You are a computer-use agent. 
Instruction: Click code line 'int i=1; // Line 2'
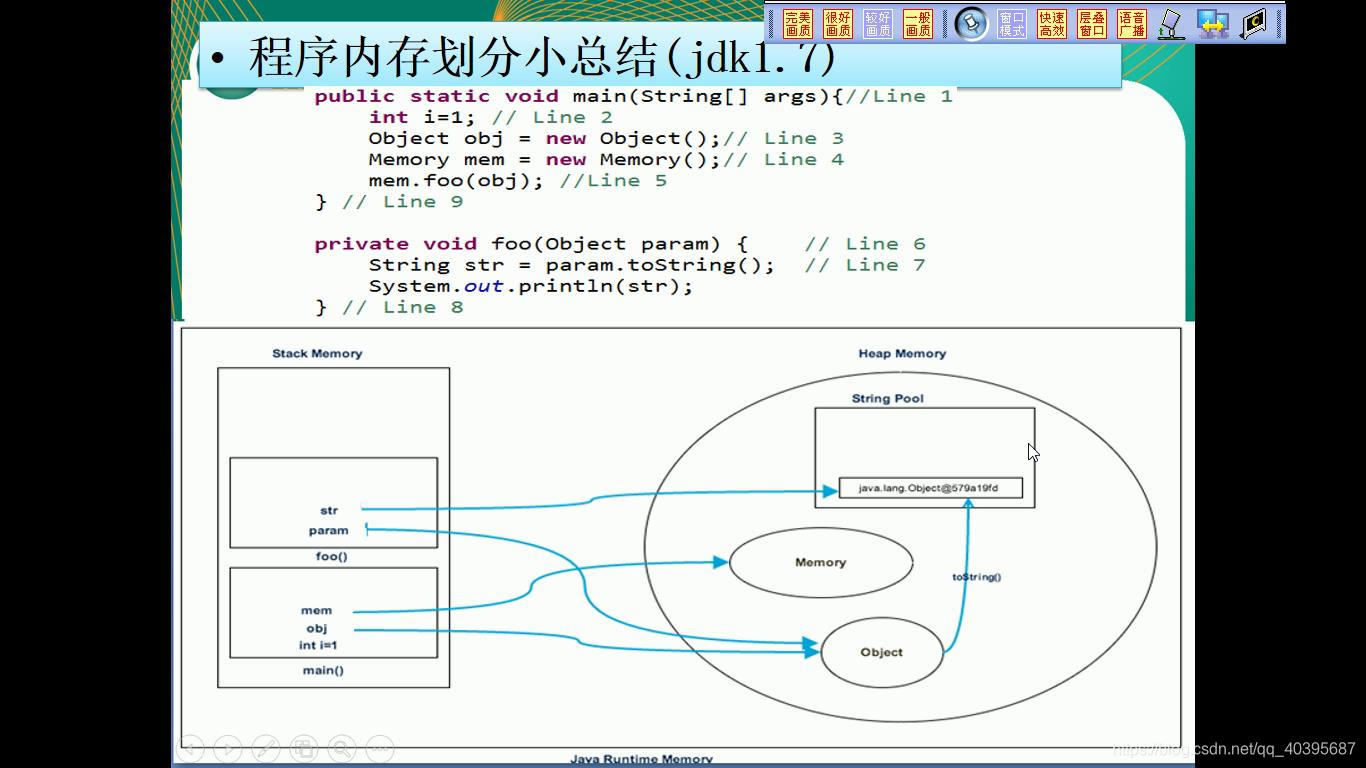coord(490,117)
